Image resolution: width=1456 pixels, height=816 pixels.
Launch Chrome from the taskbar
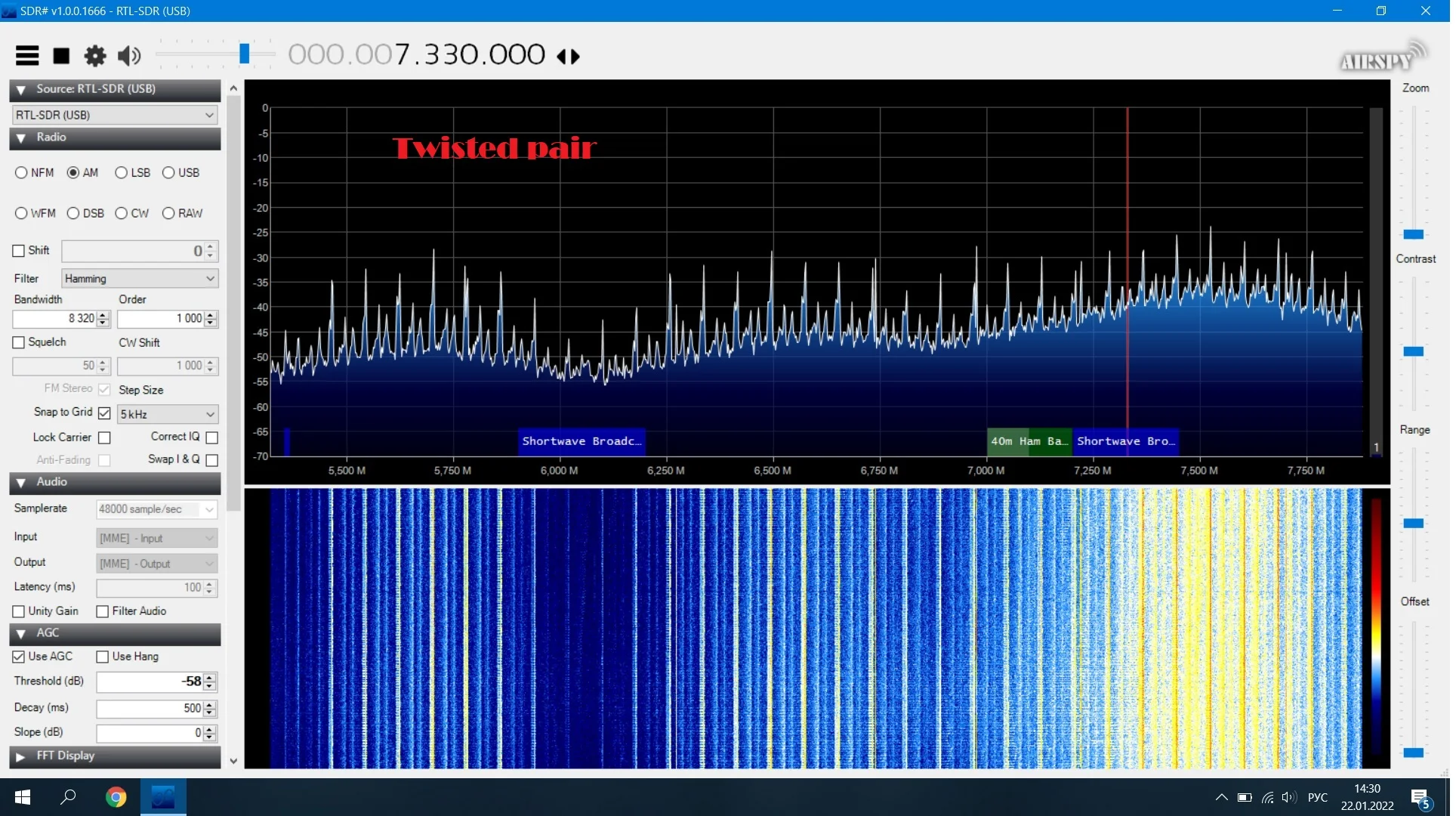[x=116, y=797]
